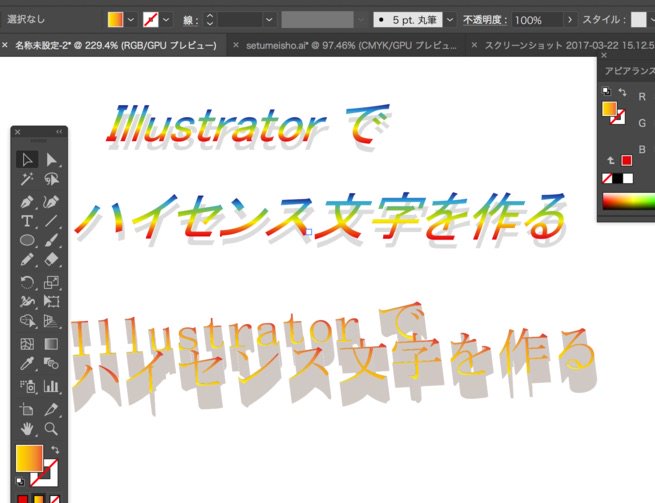Adjust stroke weight with the stepper arrows

point(210,20)
